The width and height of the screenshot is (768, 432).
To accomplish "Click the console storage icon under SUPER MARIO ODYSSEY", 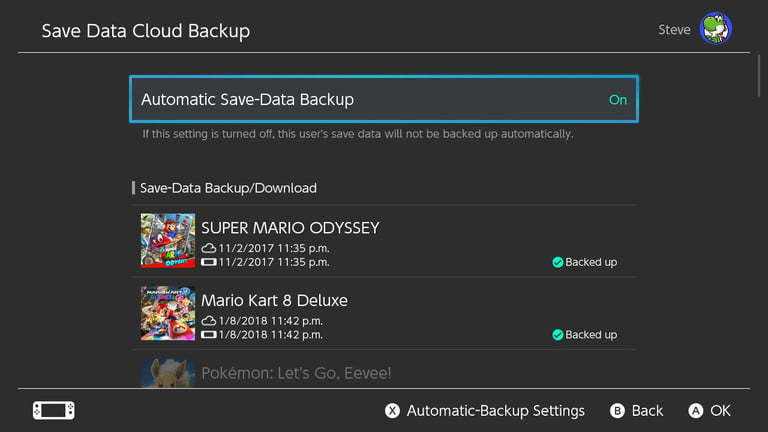I will [209, 262].
